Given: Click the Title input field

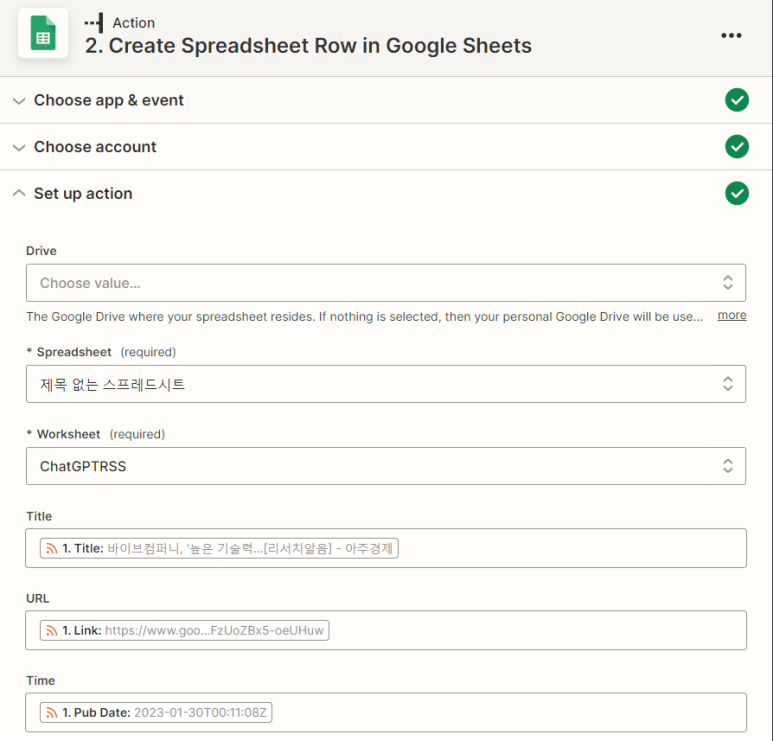Looking at the screenshot, I should 386,548.
